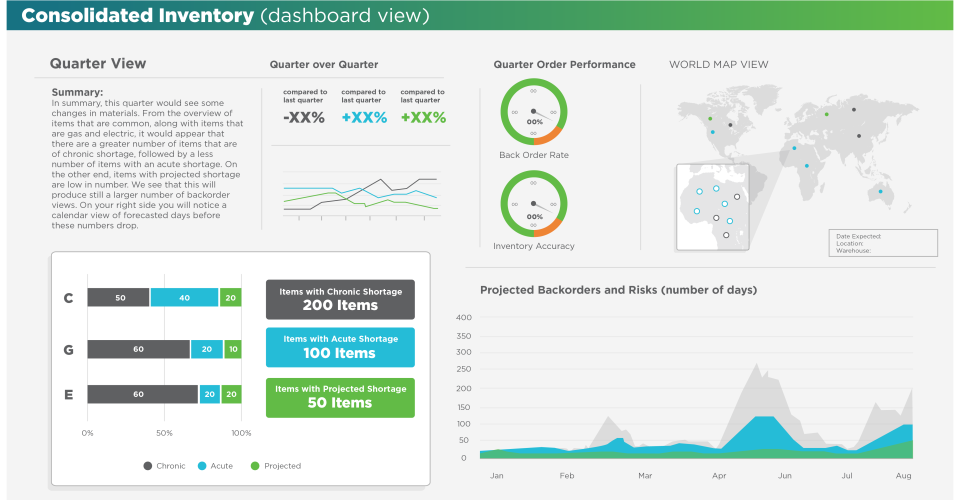The image size is (960, 500).
Task: Click the gray Chronic legend dot
Action: [x=148, y=466]
